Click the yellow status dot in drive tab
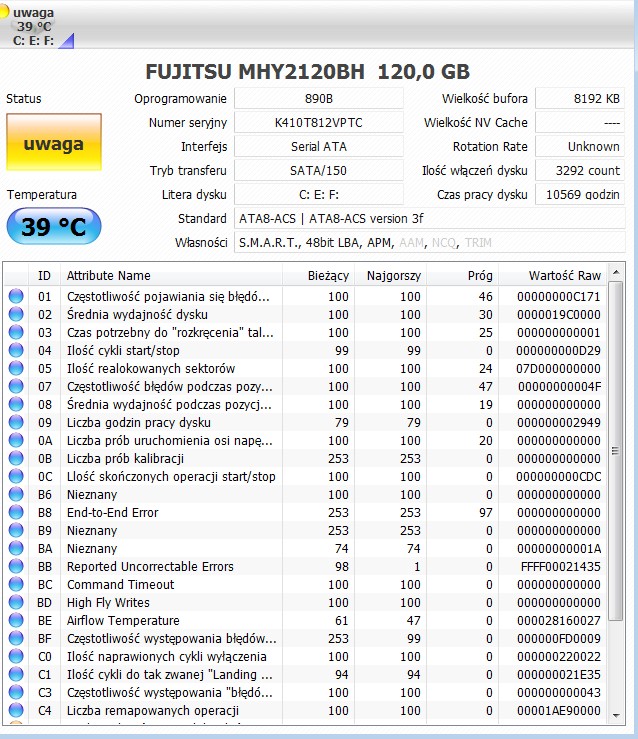The width and height of the screenshot is (638, 739). pyautogui.click(x=4, y=12)
